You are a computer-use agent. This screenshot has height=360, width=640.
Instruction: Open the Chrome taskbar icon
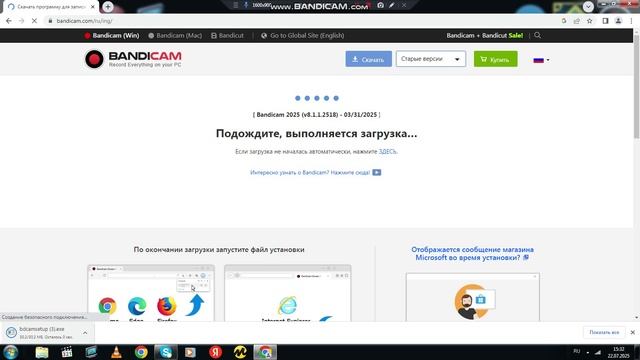141,352
